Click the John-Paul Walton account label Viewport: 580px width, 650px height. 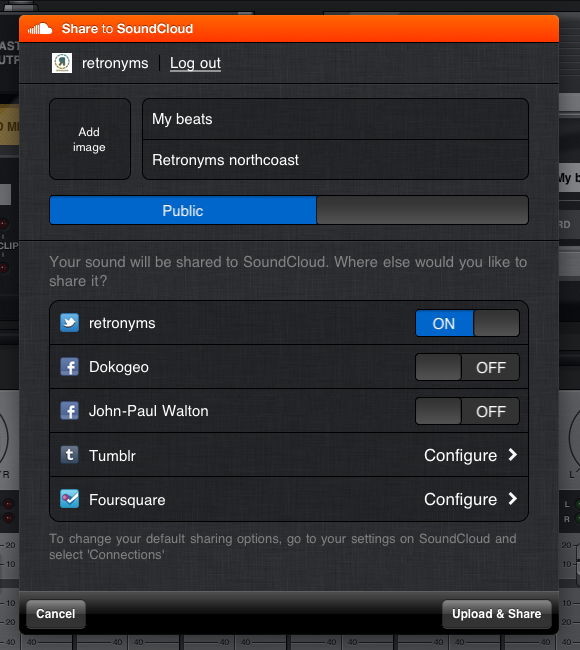tap(148, 411)
